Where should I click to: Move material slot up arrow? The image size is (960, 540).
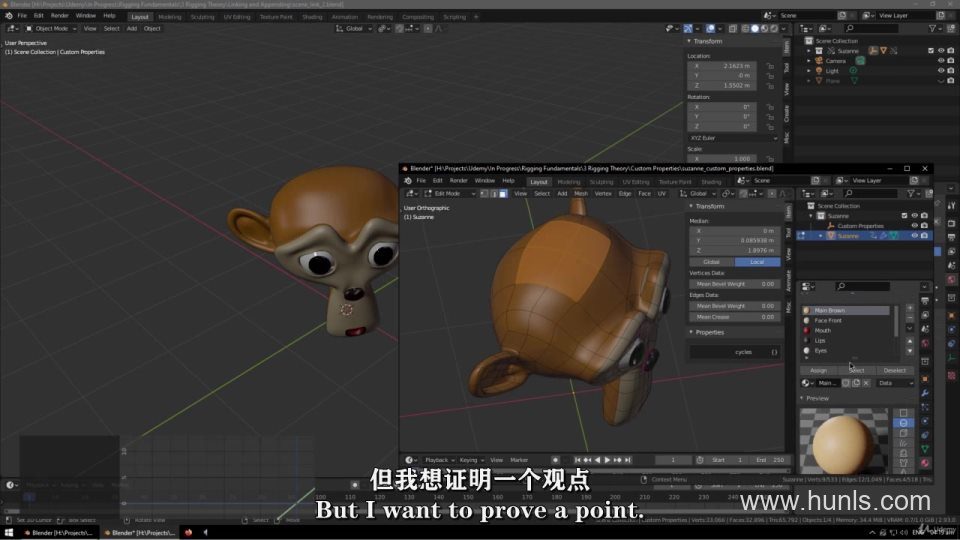[910, 342]
